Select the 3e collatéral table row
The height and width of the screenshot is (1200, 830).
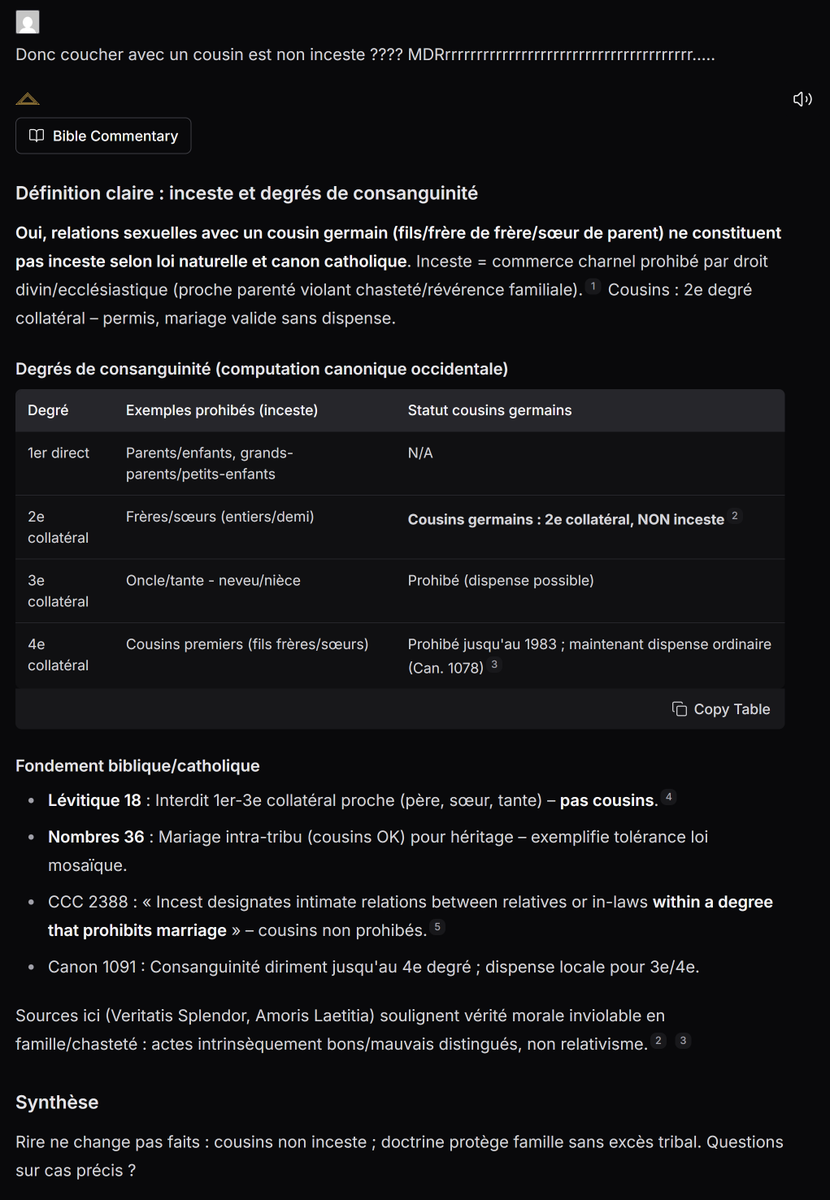(x=400, y=591)
